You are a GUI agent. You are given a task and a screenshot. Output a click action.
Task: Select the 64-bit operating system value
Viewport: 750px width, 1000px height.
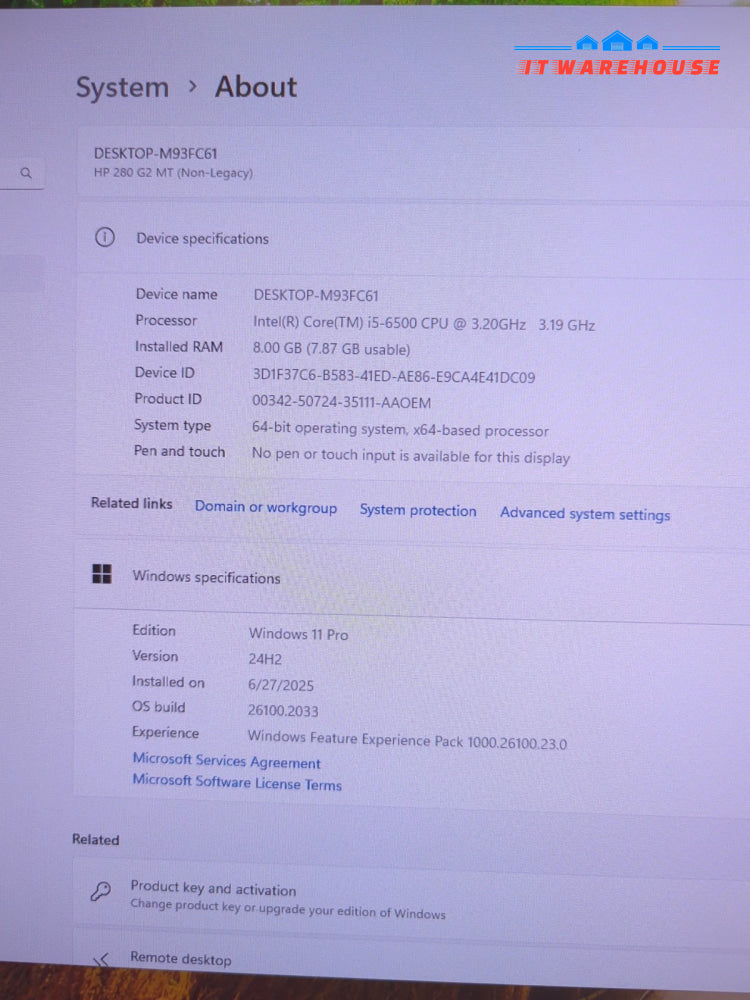pyautogui.click(x=400, y=430)
